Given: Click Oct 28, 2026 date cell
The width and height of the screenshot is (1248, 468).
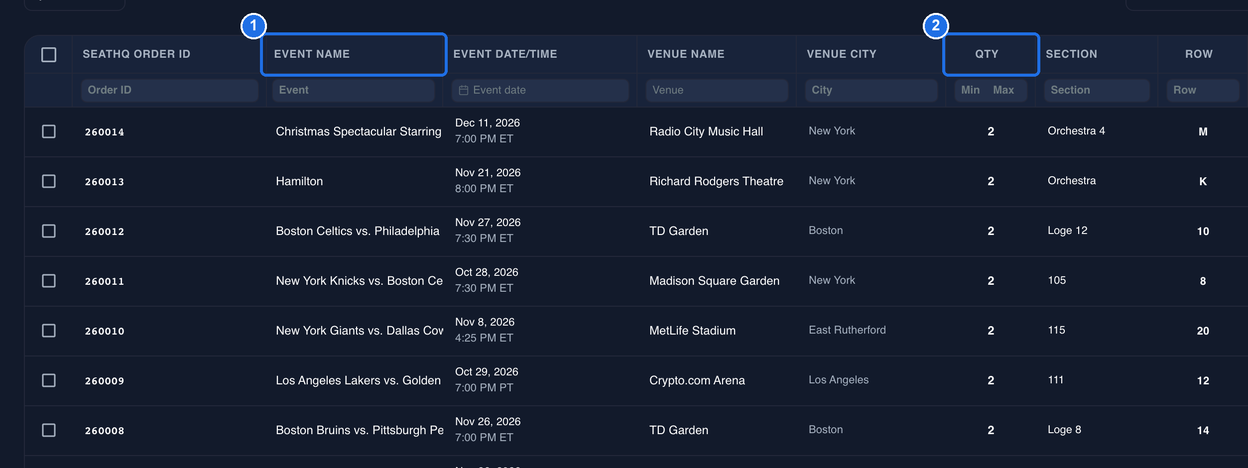Looking at the screenshot, I should point(487,273).
